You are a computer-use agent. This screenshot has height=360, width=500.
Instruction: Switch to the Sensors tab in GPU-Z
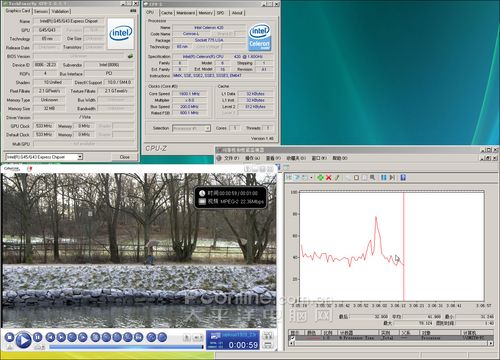pos(41,11)
